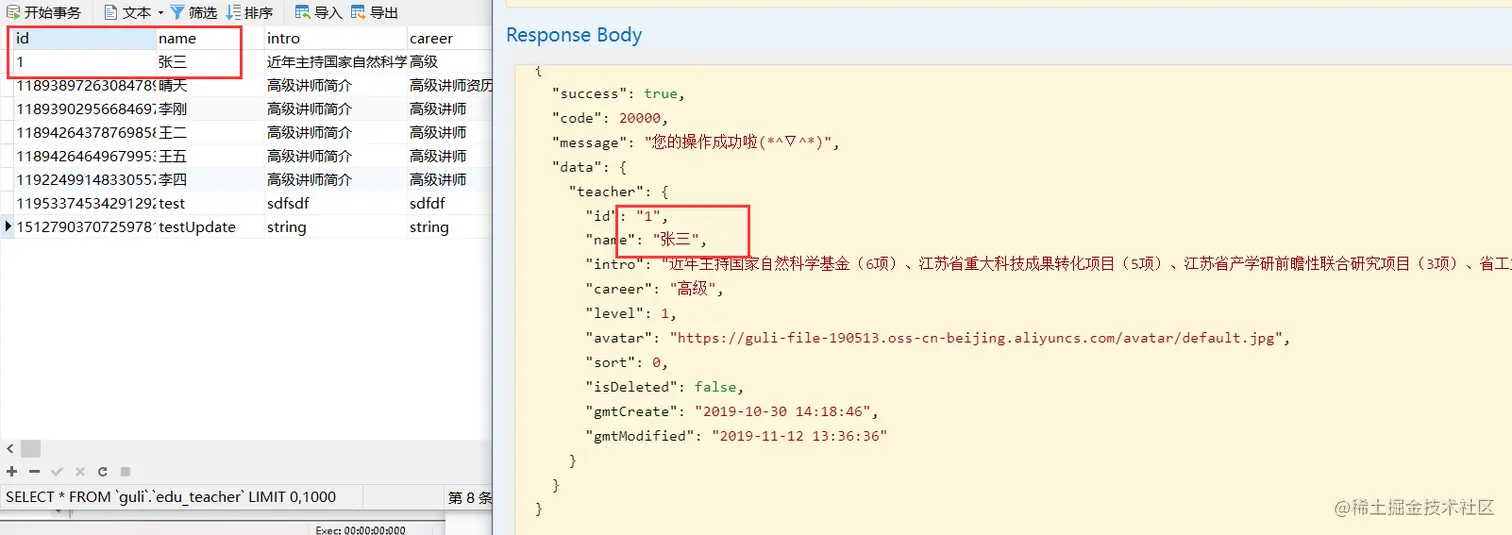Image resolution: width=1512 pixels, height=535 pixels.
Task: Click the intro column header
Action: point(335,38)
